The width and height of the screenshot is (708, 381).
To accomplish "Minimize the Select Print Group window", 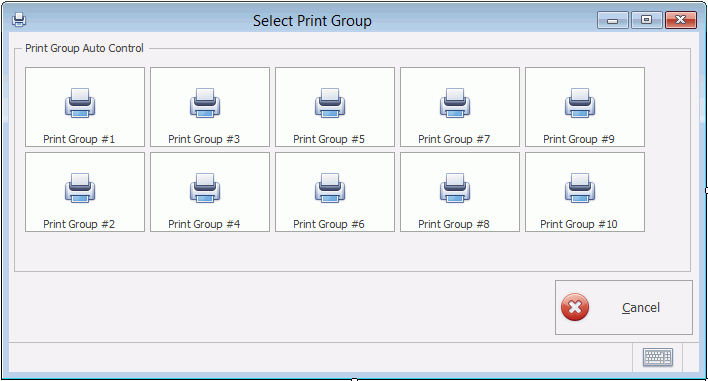I will 613,20.
